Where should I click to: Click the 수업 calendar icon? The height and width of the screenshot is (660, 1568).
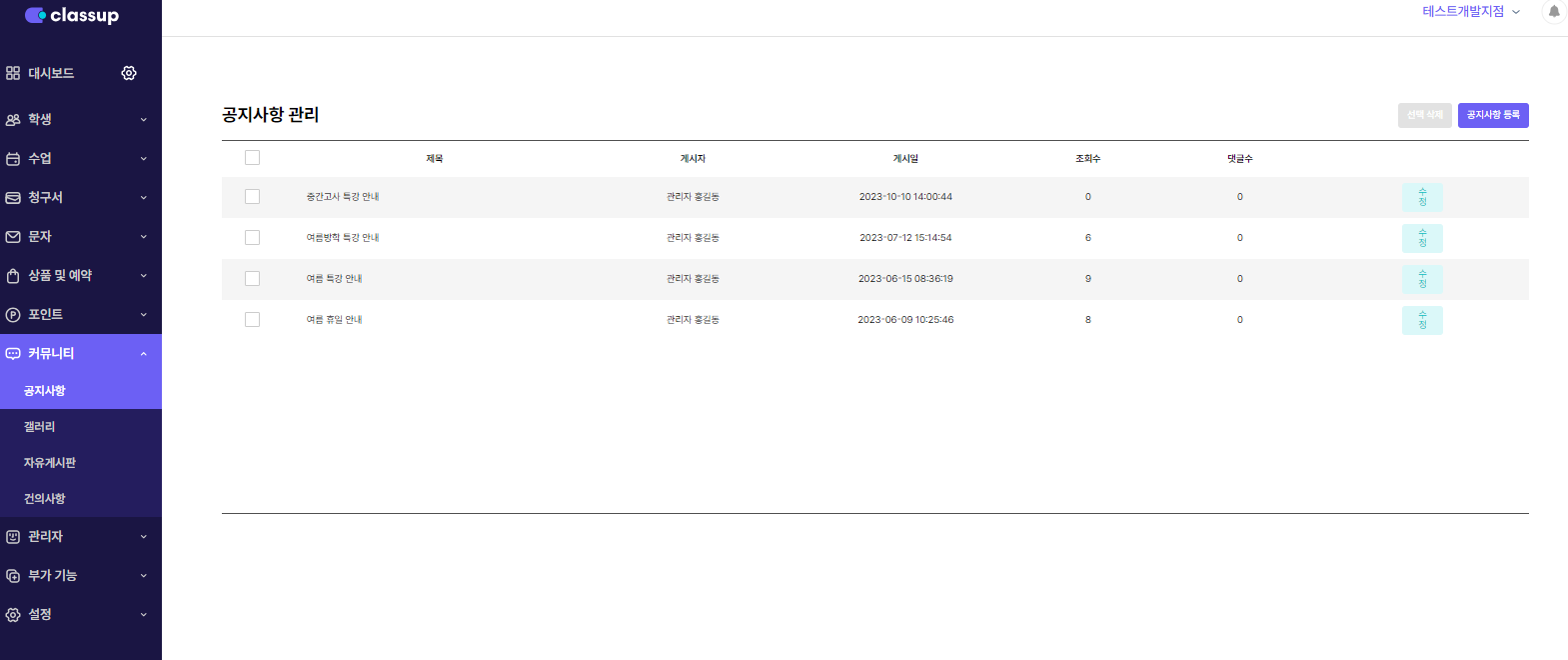(x=13, y=158)
